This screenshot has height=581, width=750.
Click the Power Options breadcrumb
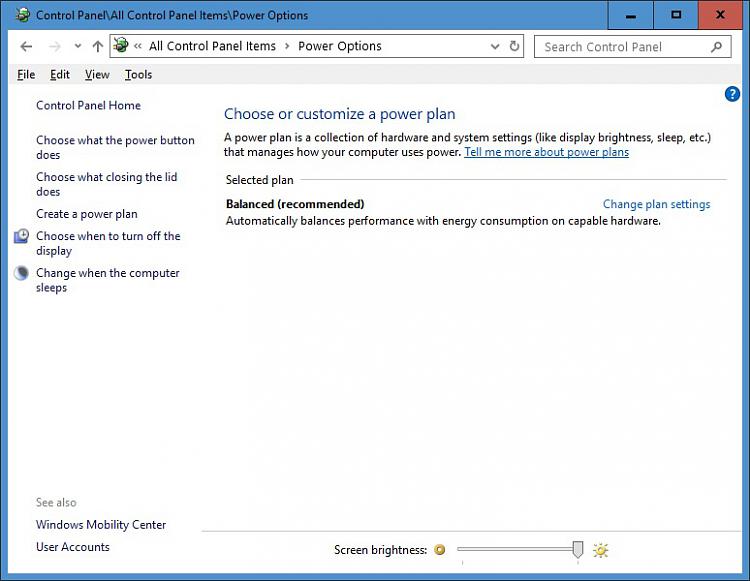tap(340, 46)
